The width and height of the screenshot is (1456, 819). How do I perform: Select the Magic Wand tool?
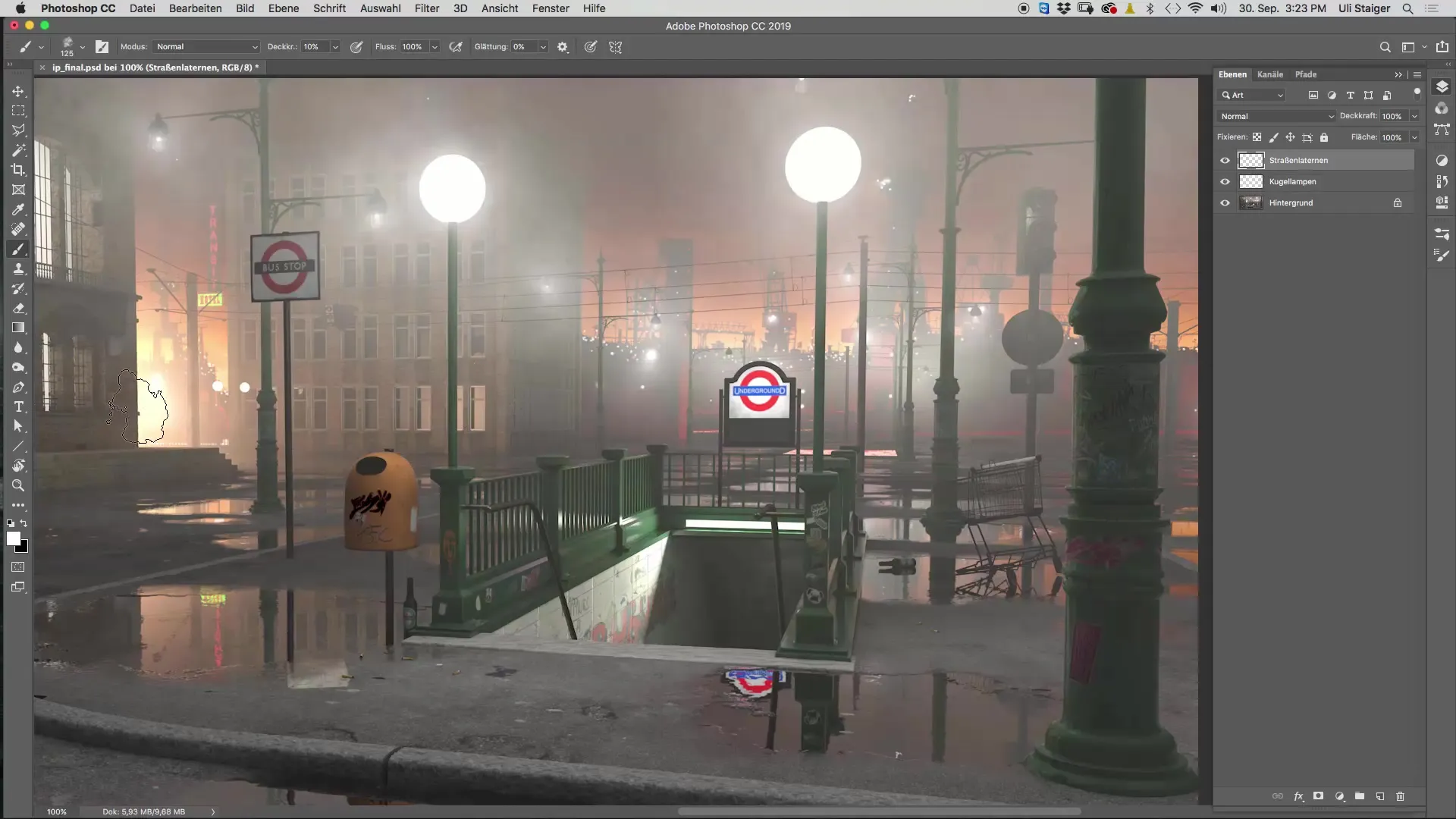(x=18, y=150)
